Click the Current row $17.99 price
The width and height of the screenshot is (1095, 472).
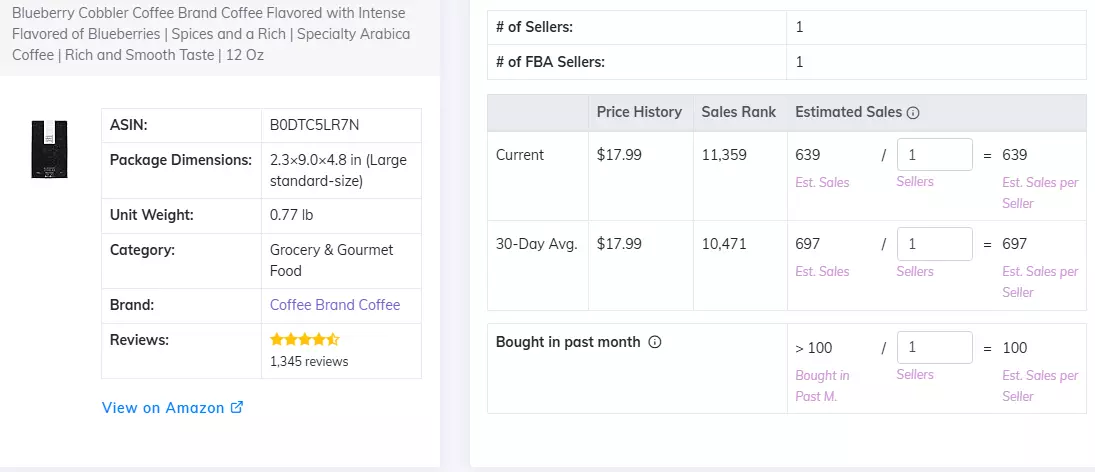(x=619, y=155)
